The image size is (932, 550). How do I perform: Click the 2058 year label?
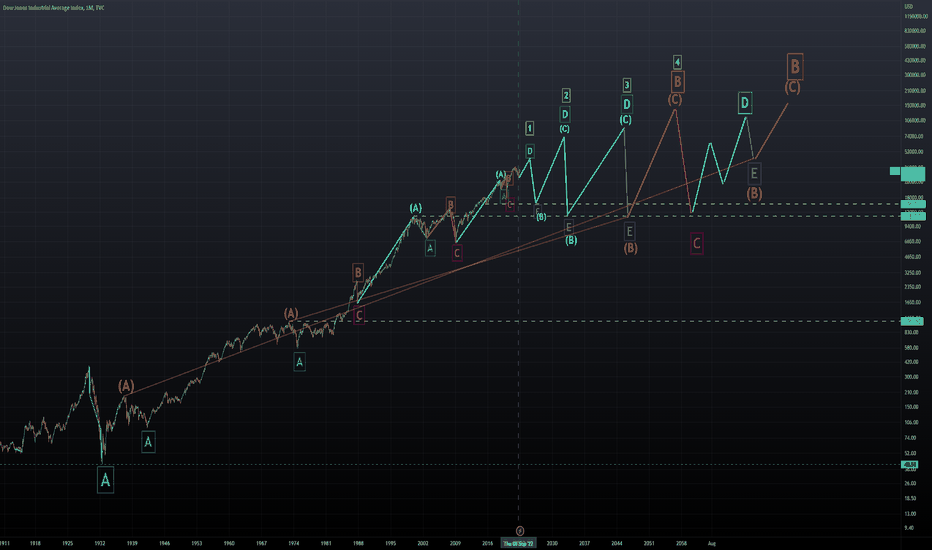682,543
